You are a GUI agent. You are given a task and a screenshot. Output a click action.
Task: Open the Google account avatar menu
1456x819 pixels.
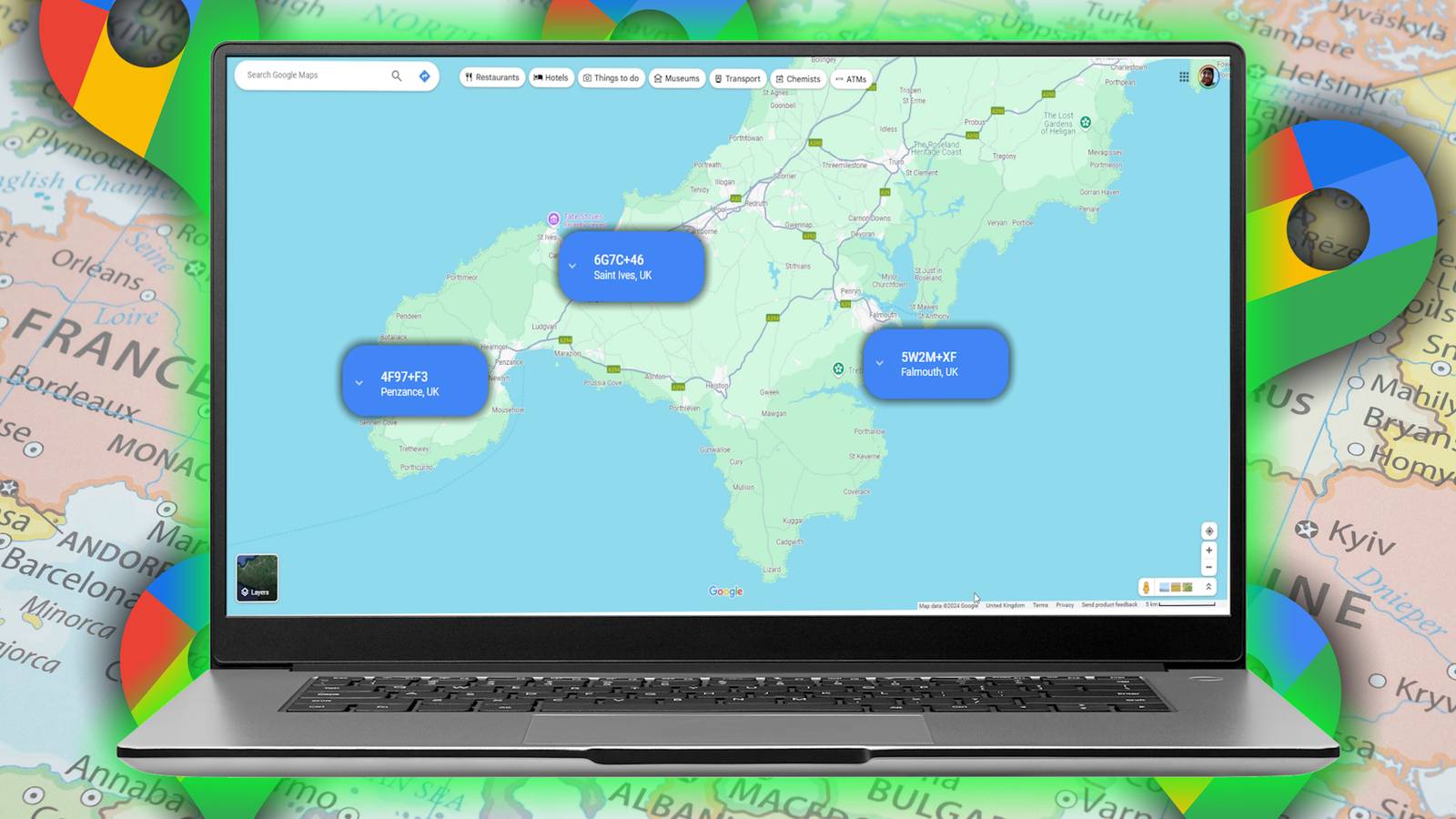point(1208,76)
